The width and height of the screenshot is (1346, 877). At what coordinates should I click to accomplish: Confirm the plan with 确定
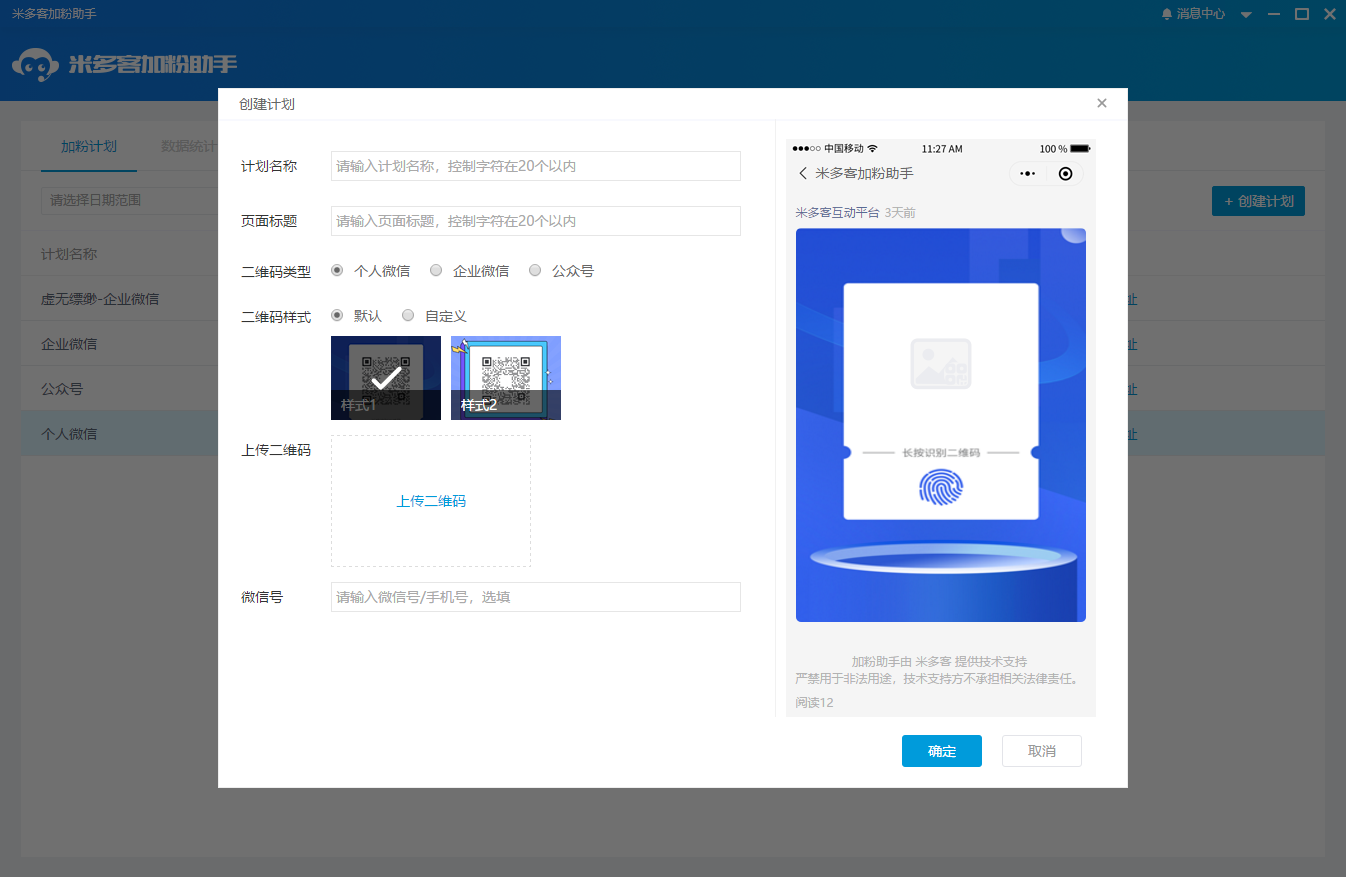click(x=941, y=750)
